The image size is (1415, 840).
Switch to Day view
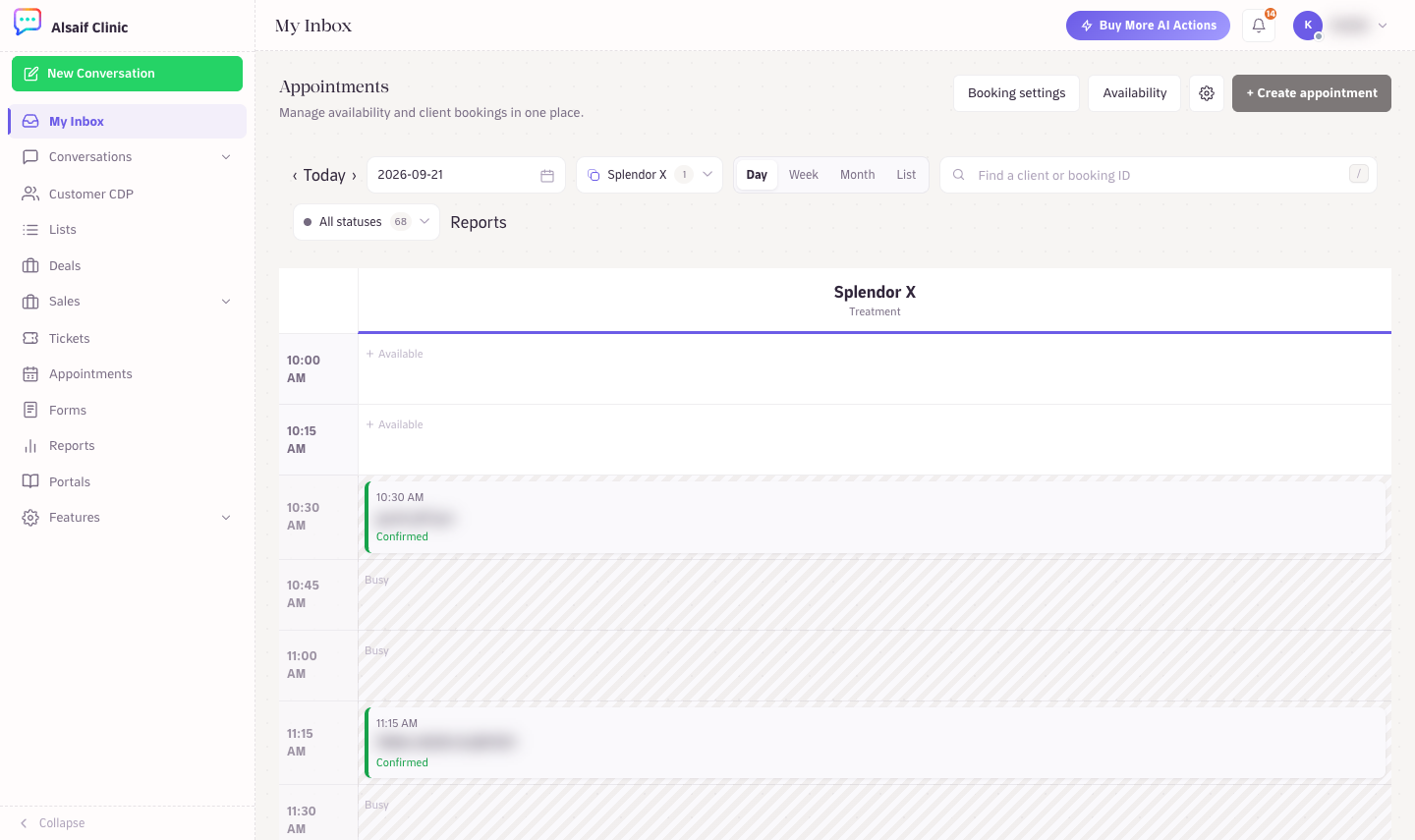point(757,175)
